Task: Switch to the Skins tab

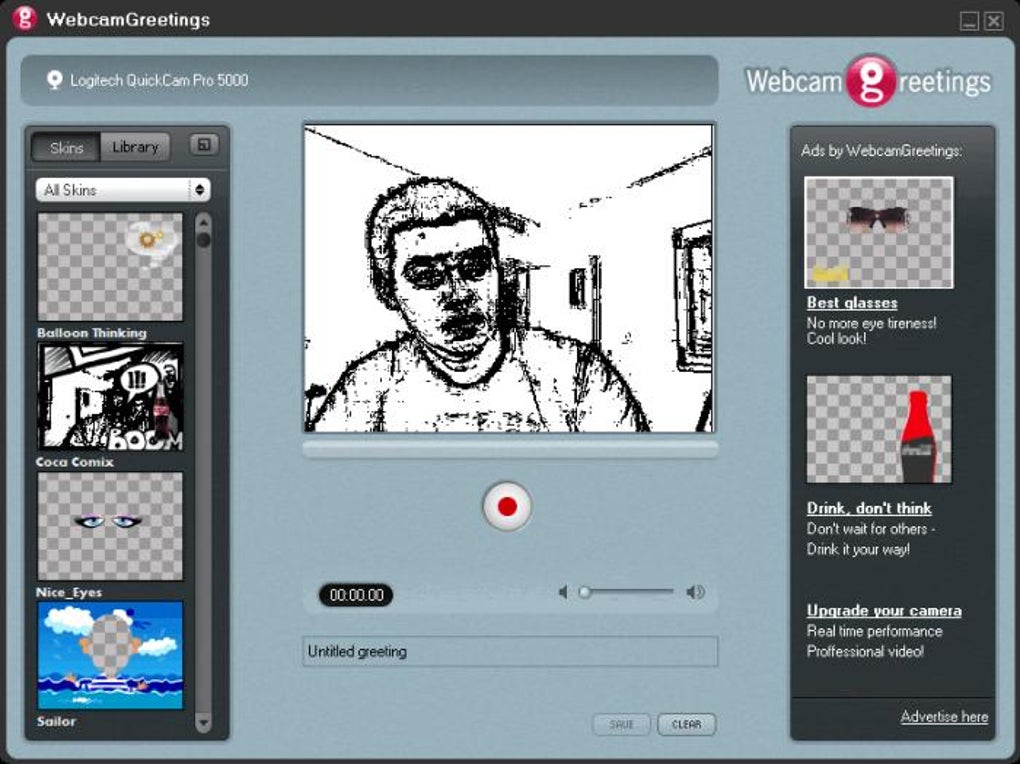Action: (66, 147)
